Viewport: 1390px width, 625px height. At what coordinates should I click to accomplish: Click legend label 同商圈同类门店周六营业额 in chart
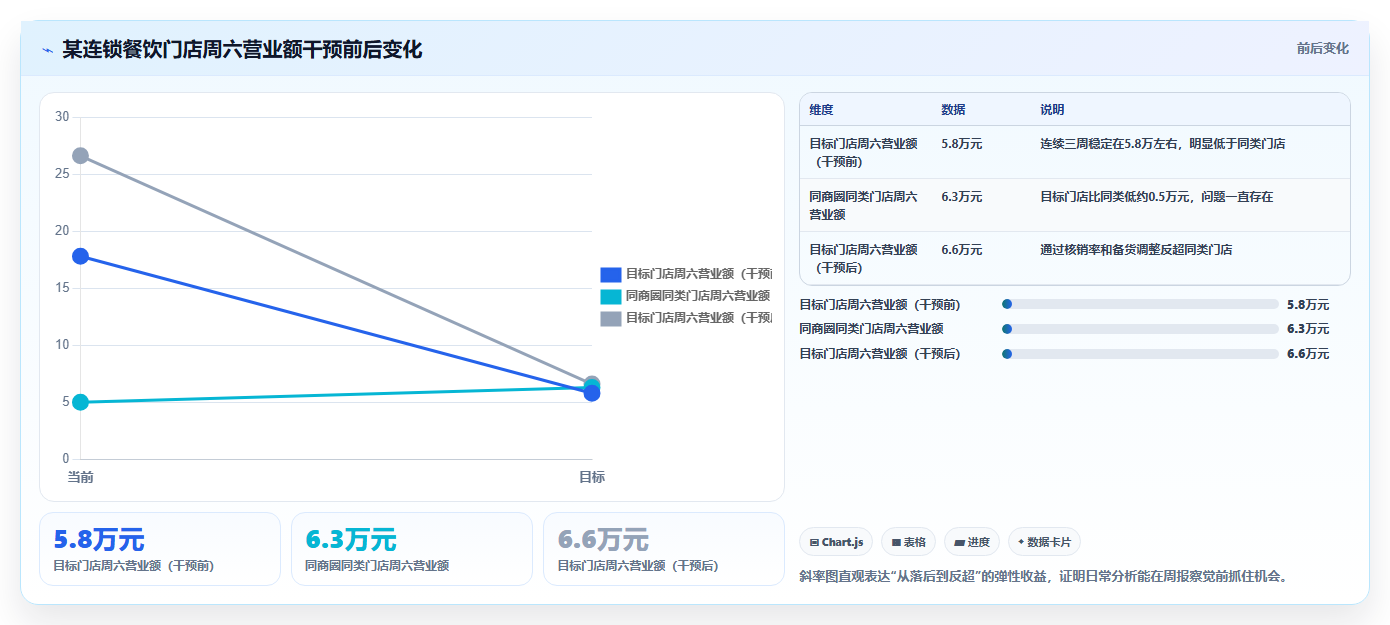tap(698, 296)
